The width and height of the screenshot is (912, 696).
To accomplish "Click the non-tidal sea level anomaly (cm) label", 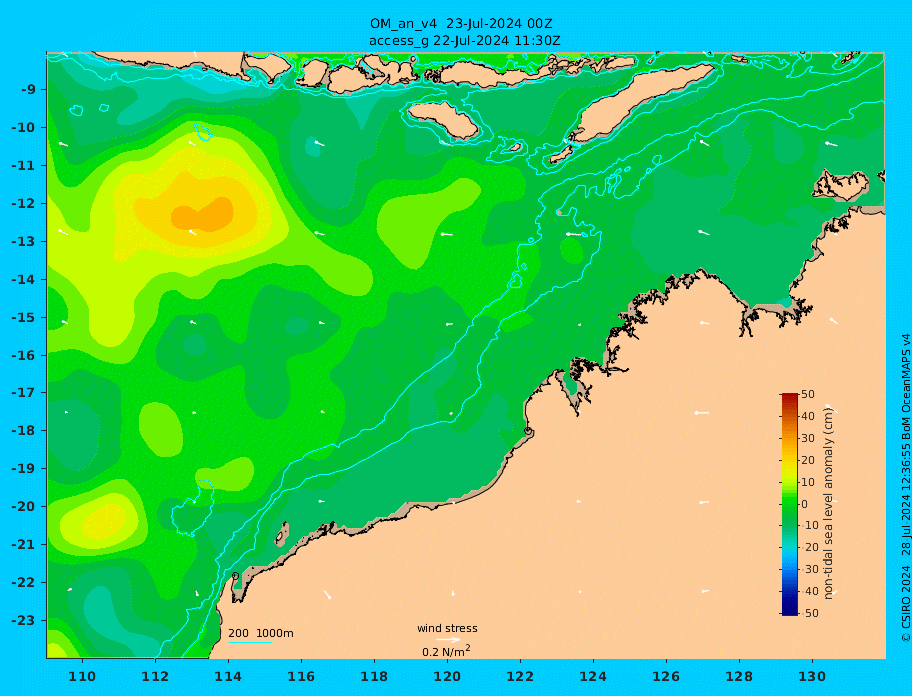I will (x=829, y=503).
